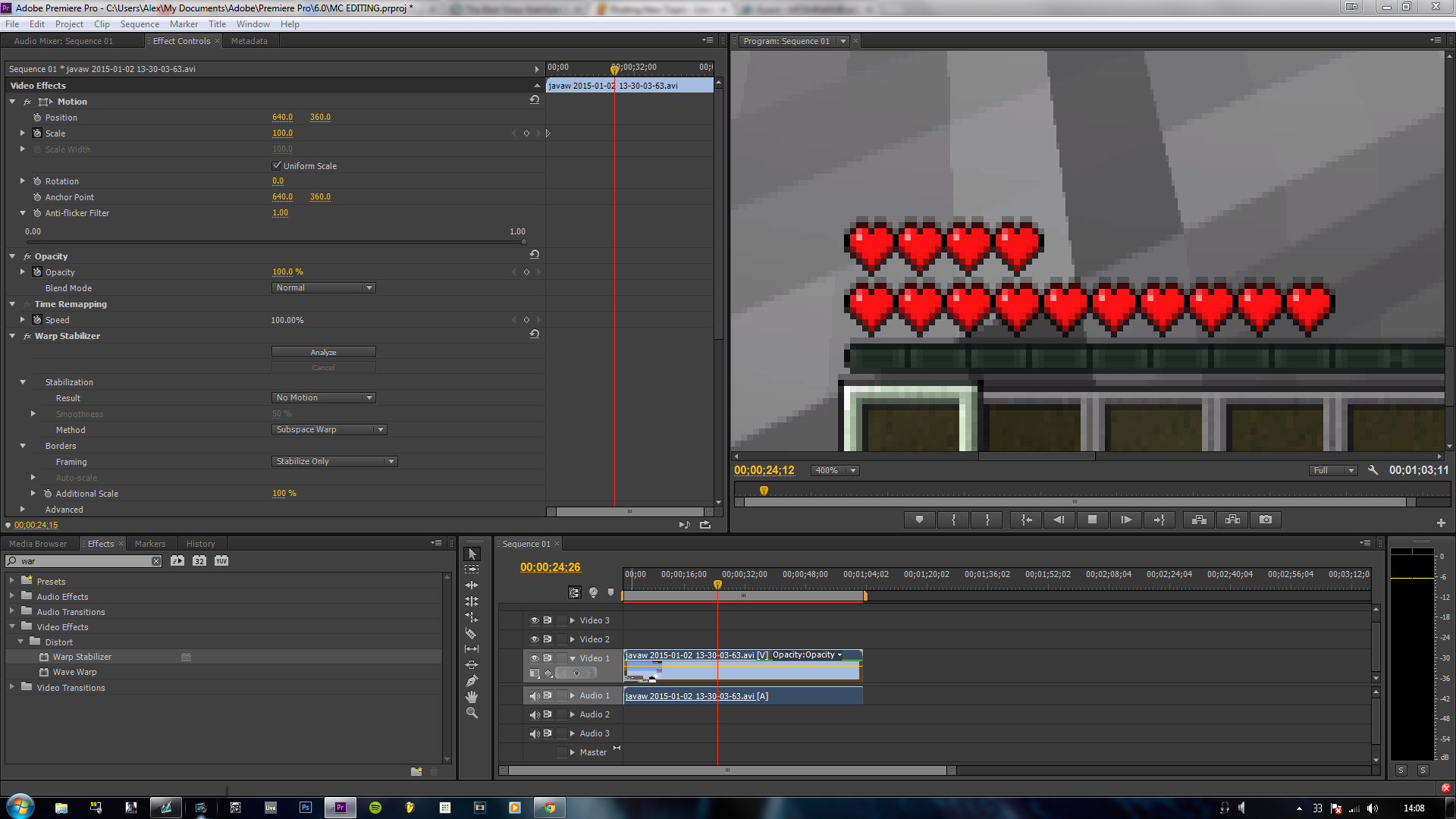1456x819 pixels.
Task: Open the Sequence menu
Action: point(140,24)
